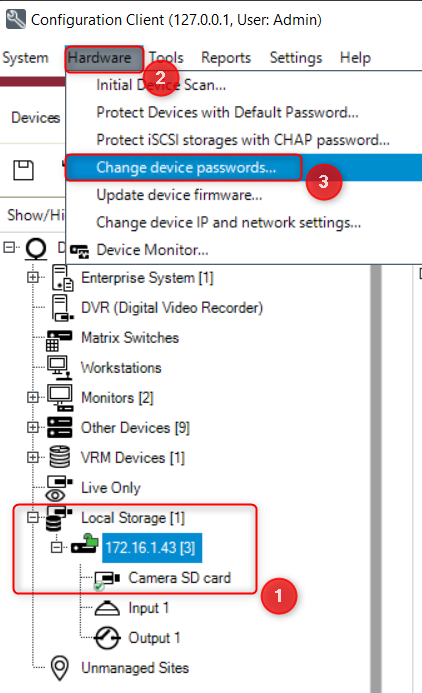Select the VRM Devices database icon
Screen dimensions: 422x693
(60, 457)
